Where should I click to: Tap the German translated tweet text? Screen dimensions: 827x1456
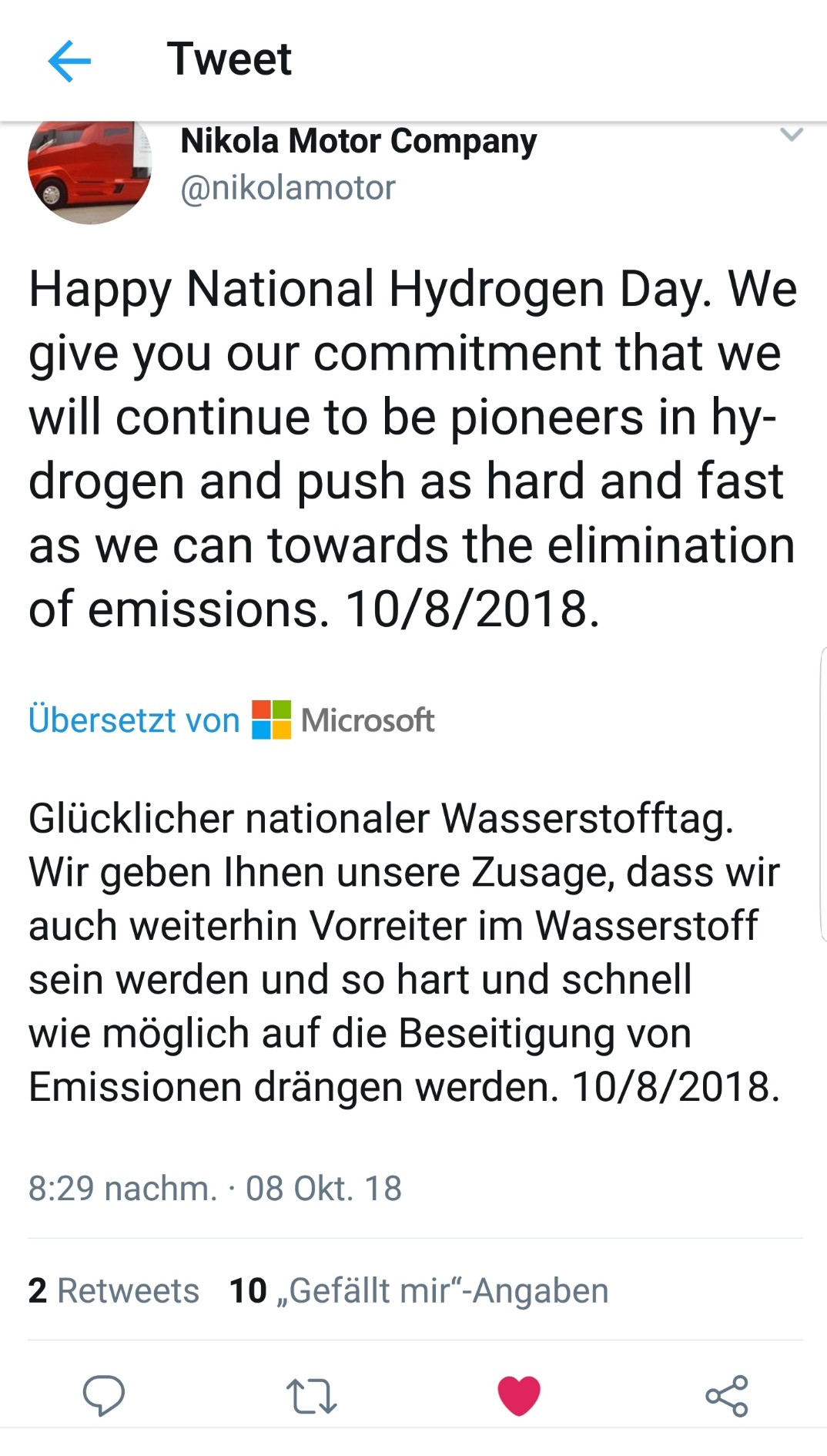[404, 952]
